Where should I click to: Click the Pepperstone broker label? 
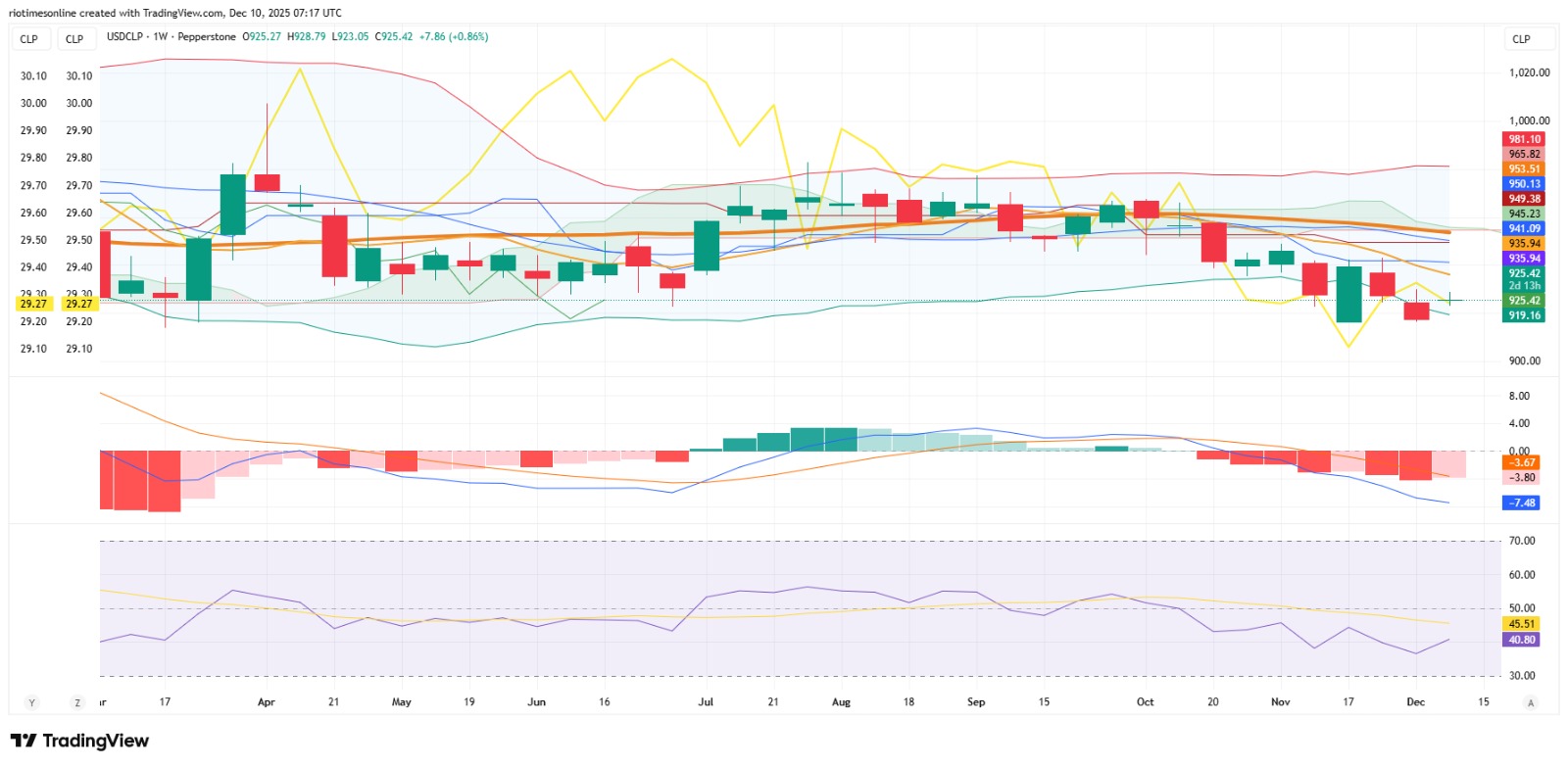click(207, 37)
